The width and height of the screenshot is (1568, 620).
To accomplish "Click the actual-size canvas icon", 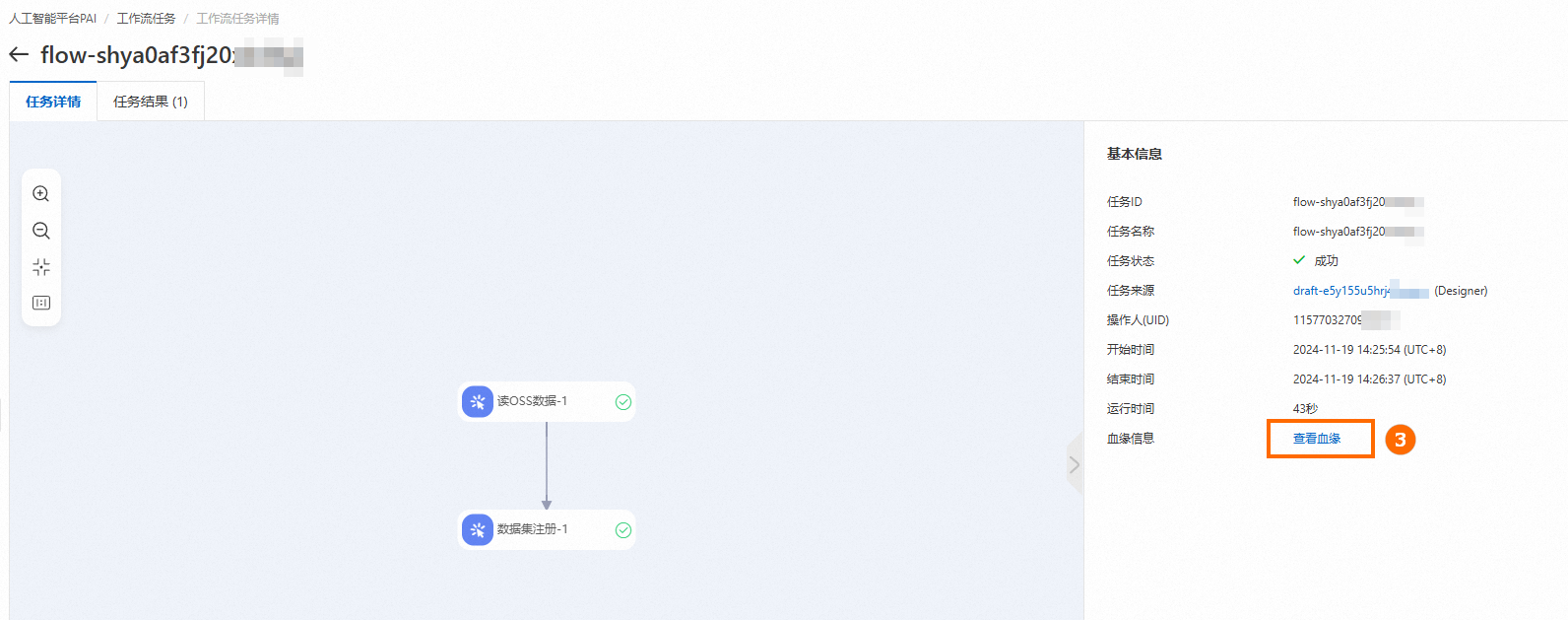I will [41, 303].
